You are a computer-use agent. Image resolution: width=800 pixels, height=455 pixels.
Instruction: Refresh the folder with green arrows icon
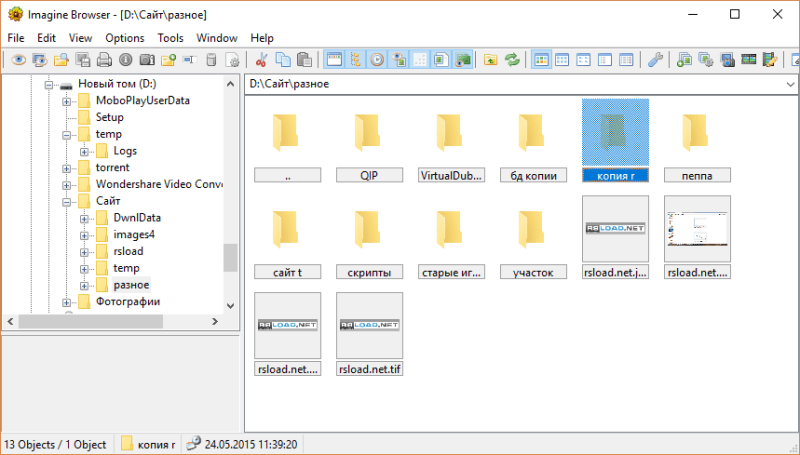pos(512,60)
